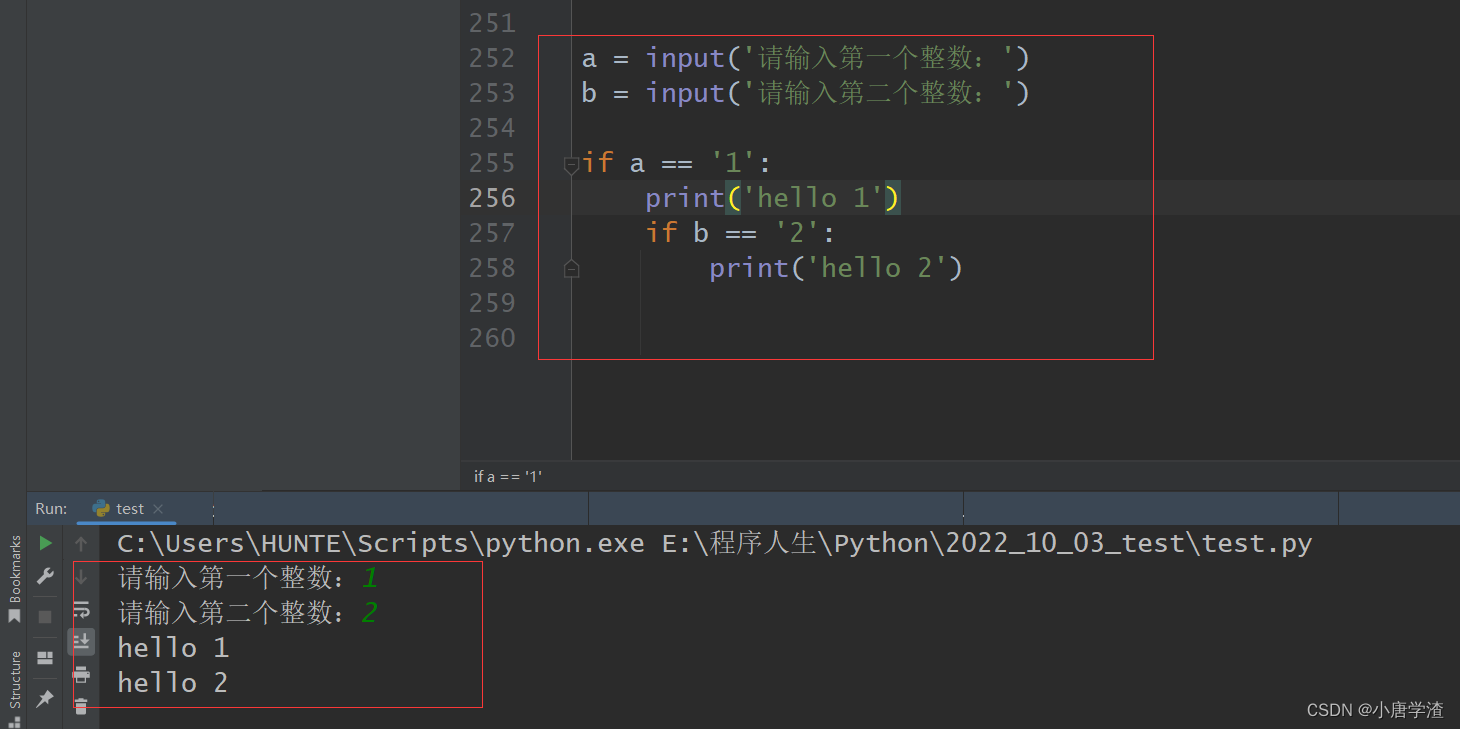The height and width of the screenshot is (729, 1460).
Task: Rerun 'test' with the green play icon
Action: click(x=45, y=543)
